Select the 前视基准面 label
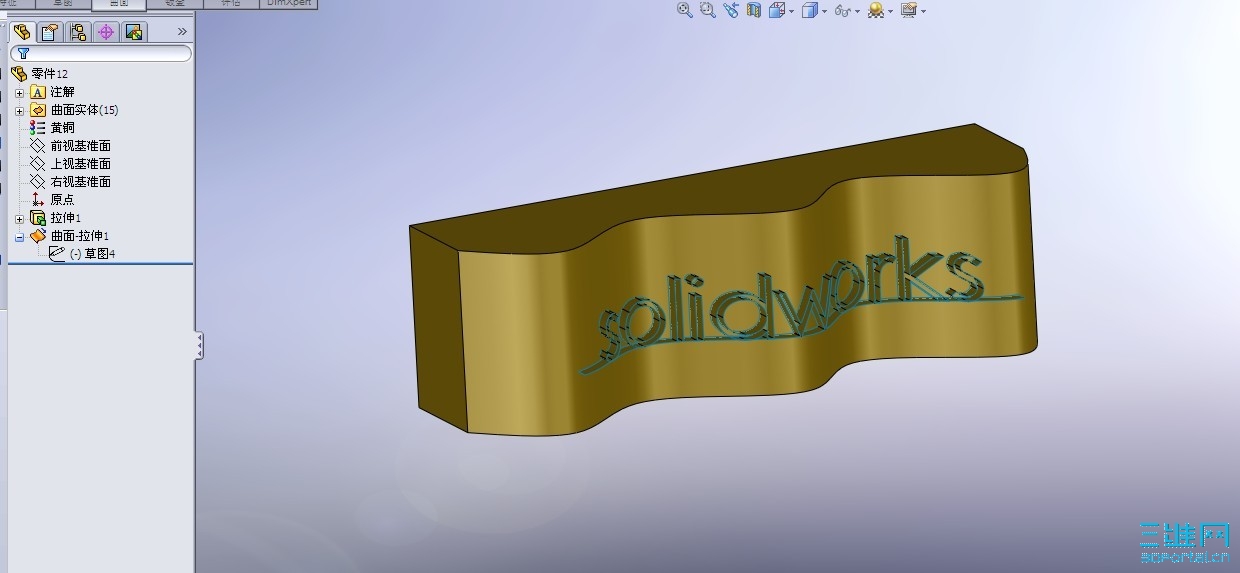 (x=80, y=146)
